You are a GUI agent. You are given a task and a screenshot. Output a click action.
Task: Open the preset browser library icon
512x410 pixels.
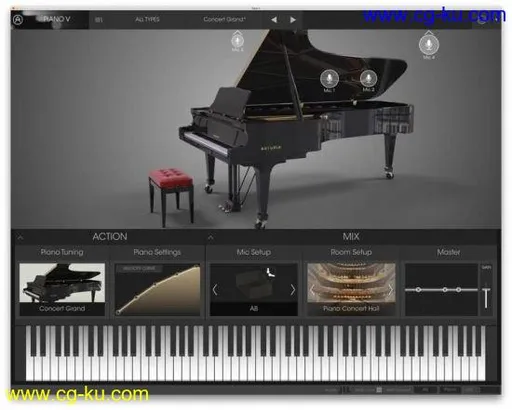point(99,20)
